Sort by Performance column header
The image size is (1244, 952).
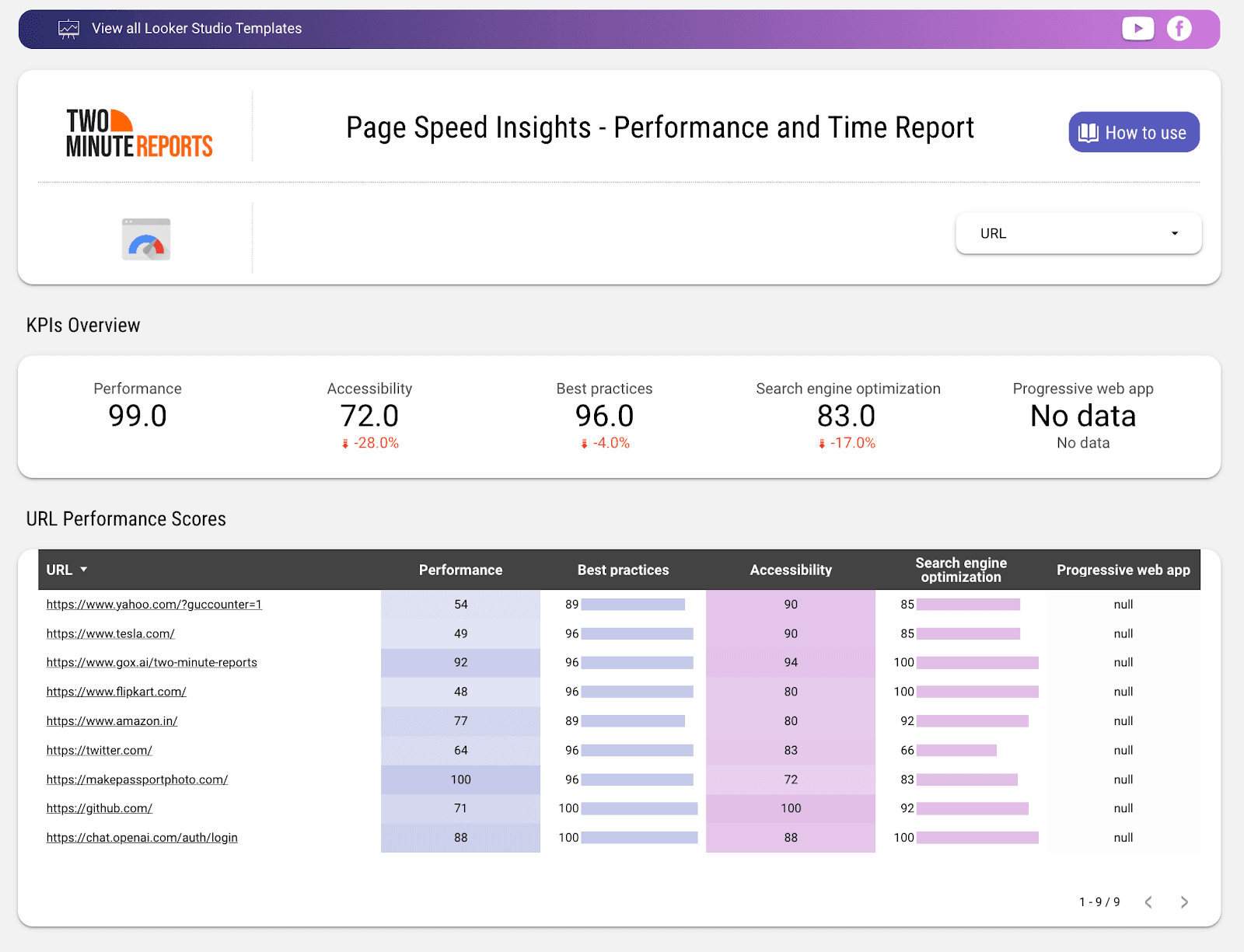pyautogui.click(x=460, y=570)
